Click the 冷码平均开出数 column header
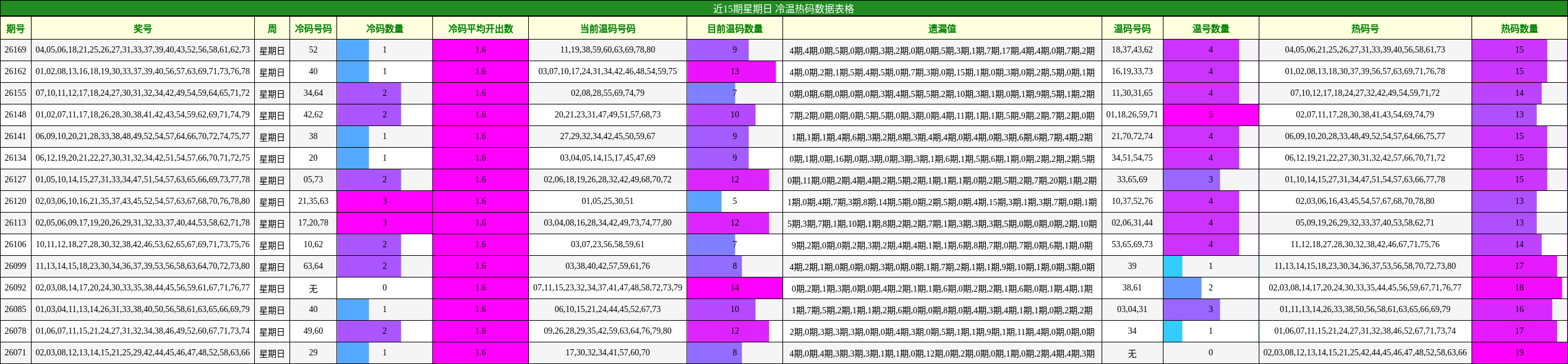1568x364 pixels. [x=481, y=28]
